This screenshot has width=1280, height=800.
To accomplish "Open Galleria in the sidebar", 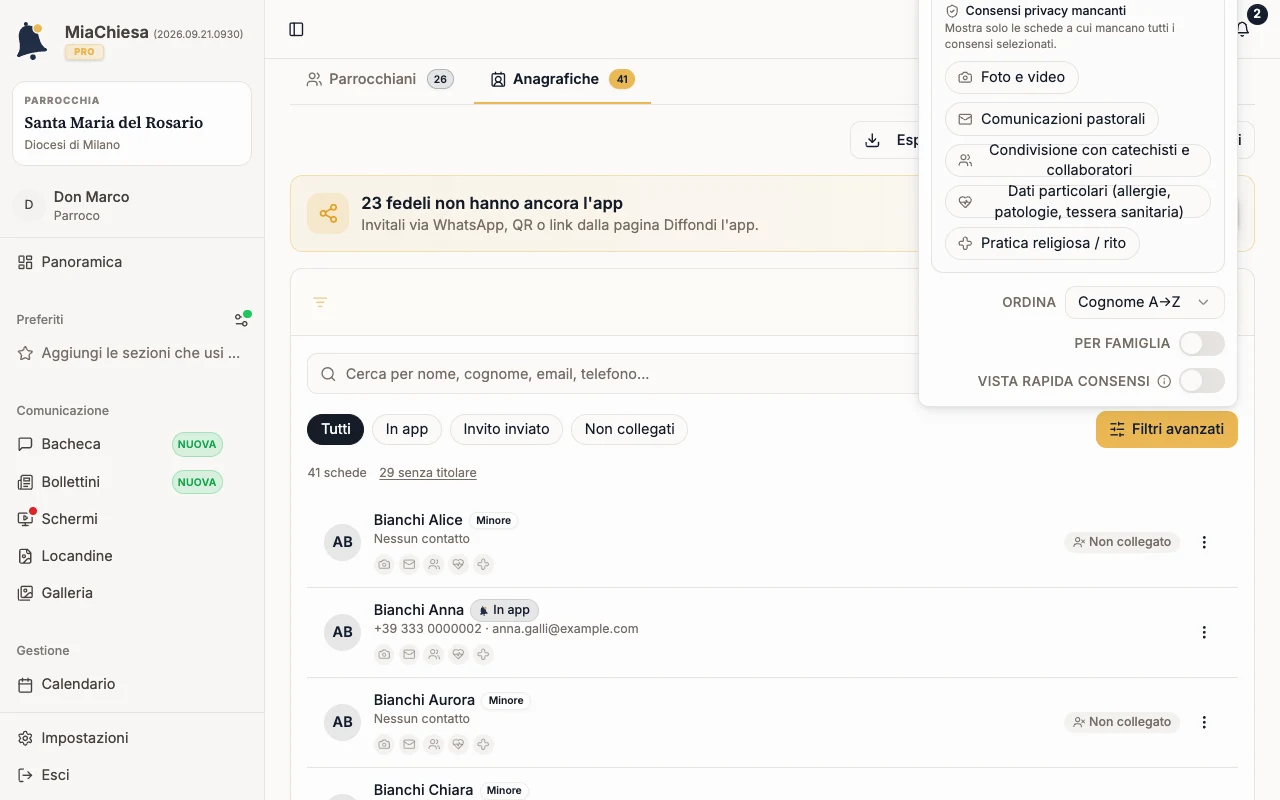I will pos(132,593).
